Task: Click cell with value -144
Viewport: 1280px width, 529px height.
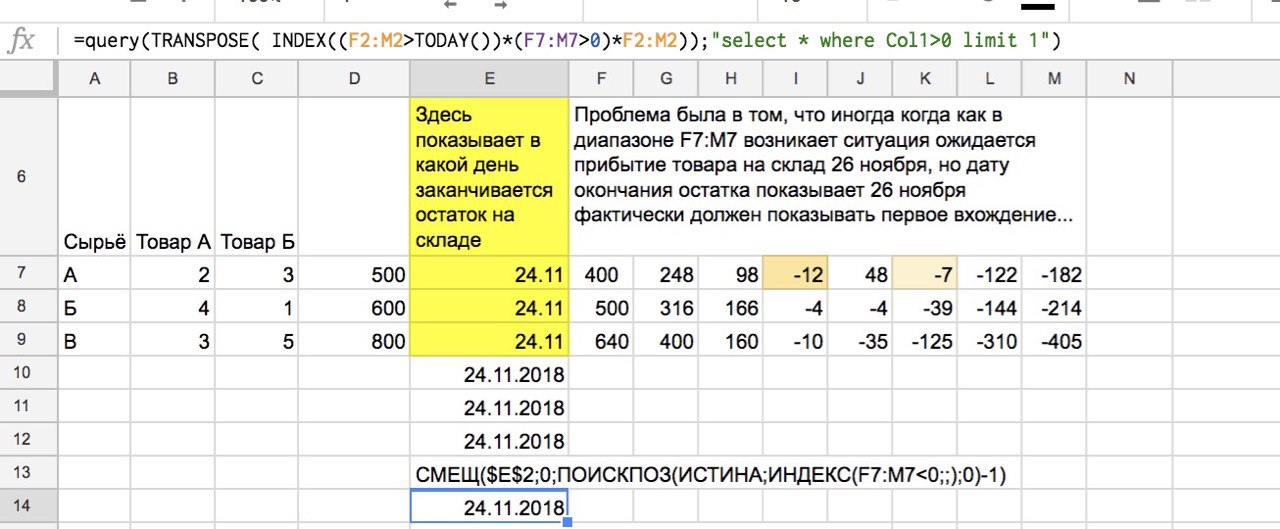Action: point(990,307)
